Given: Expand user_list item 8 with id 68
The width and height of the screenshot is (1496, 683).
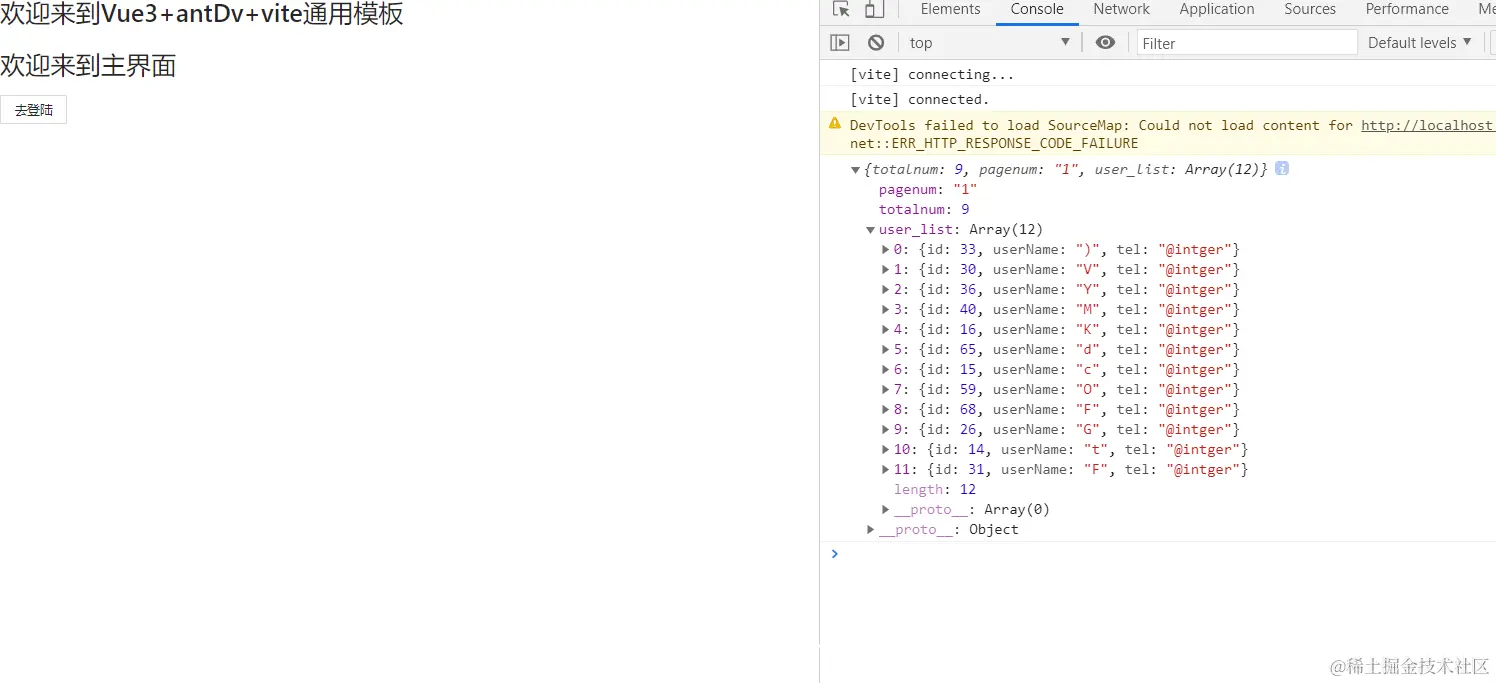Looking at the screenshot, I should [x=886, y=409].
